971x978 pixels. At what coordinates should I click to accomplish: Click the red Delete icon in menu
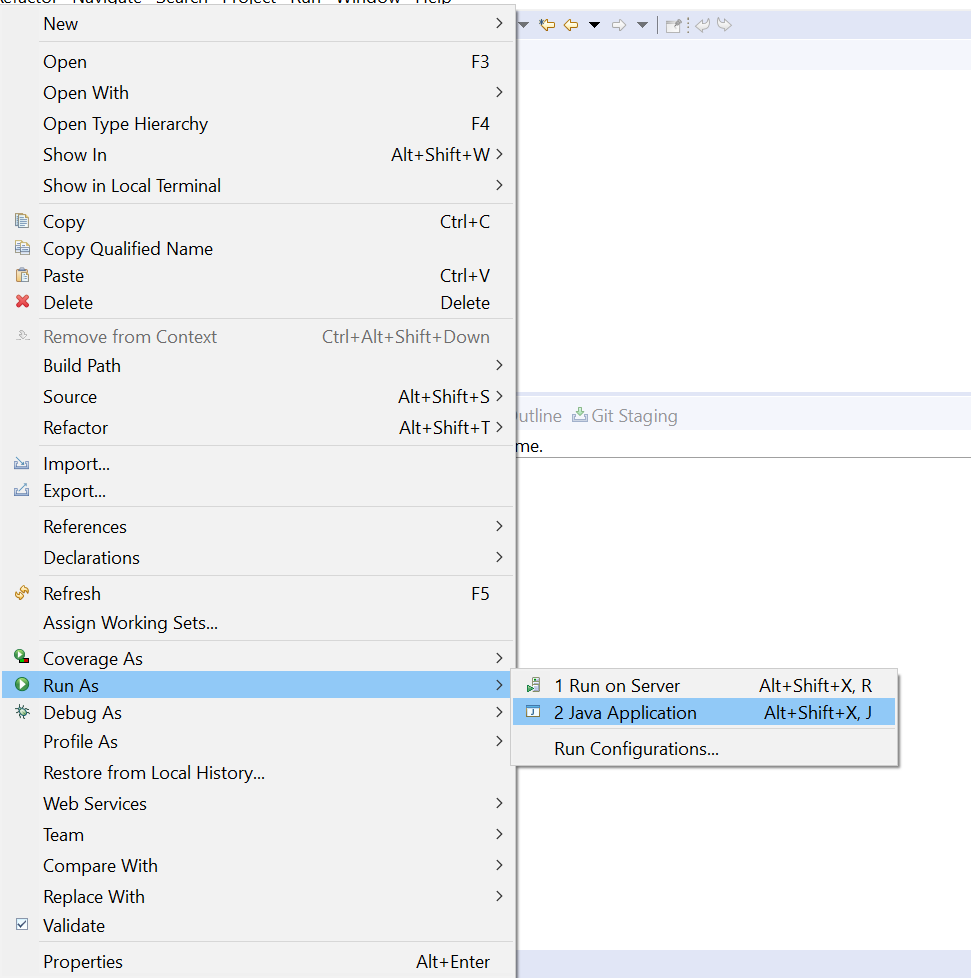pyautogui.click(x=22, y=302)
